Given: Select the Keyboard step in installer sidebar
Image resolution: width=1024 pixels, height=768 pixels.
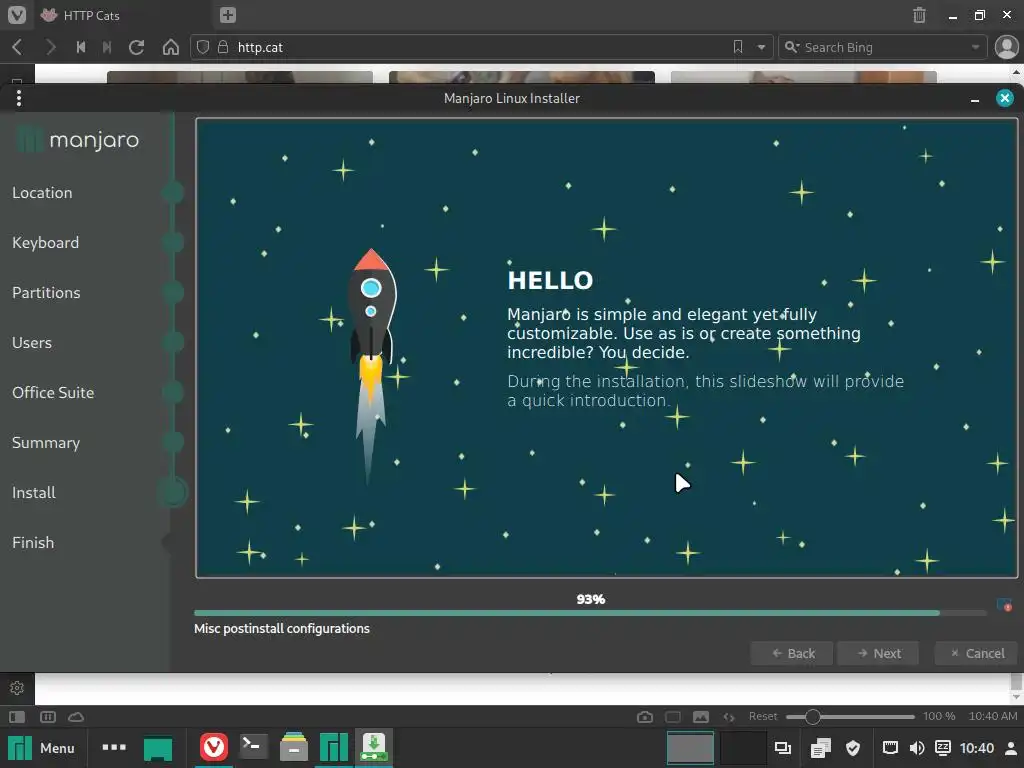Looking at the screenshot, I should (x=45, y=242).
